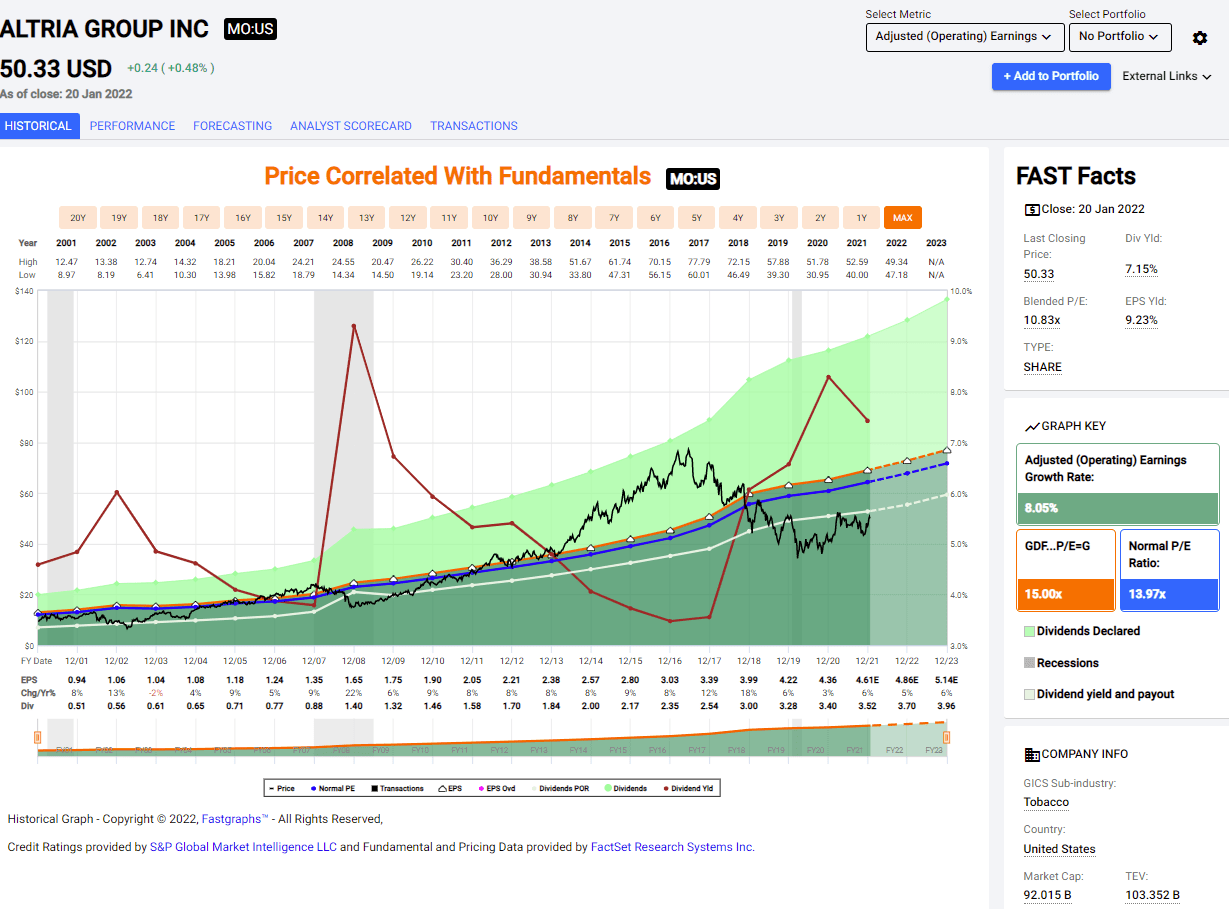The image size is (1229, 909).
Task: Switch to the PERFORMANCE tab
Action: 132,126
